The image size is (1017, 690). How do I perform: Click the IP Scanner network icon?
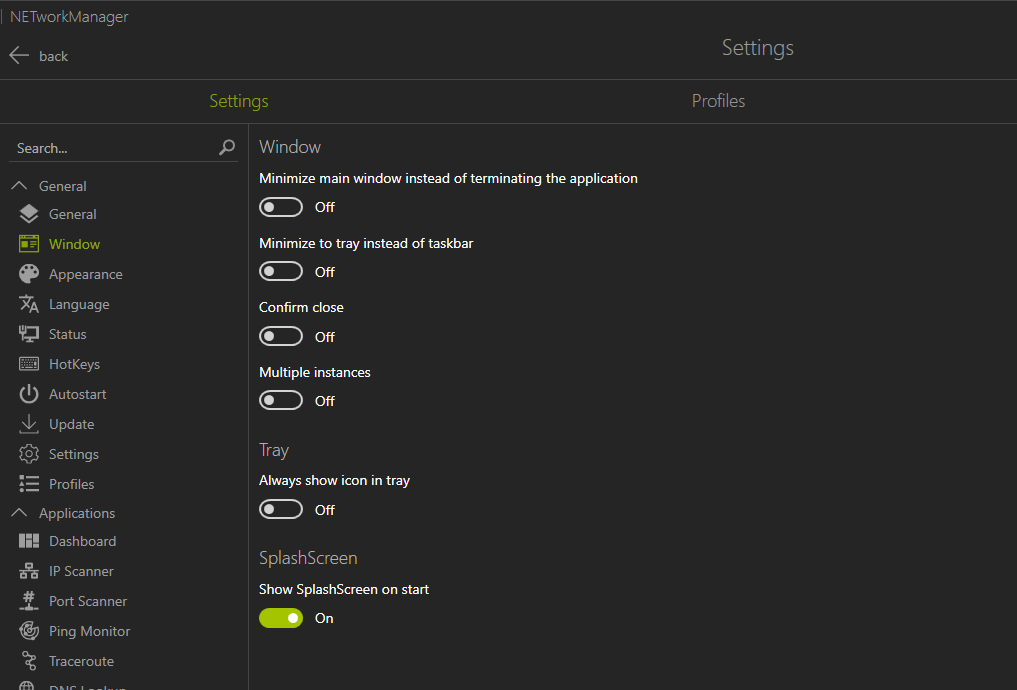tap(29, 571)
